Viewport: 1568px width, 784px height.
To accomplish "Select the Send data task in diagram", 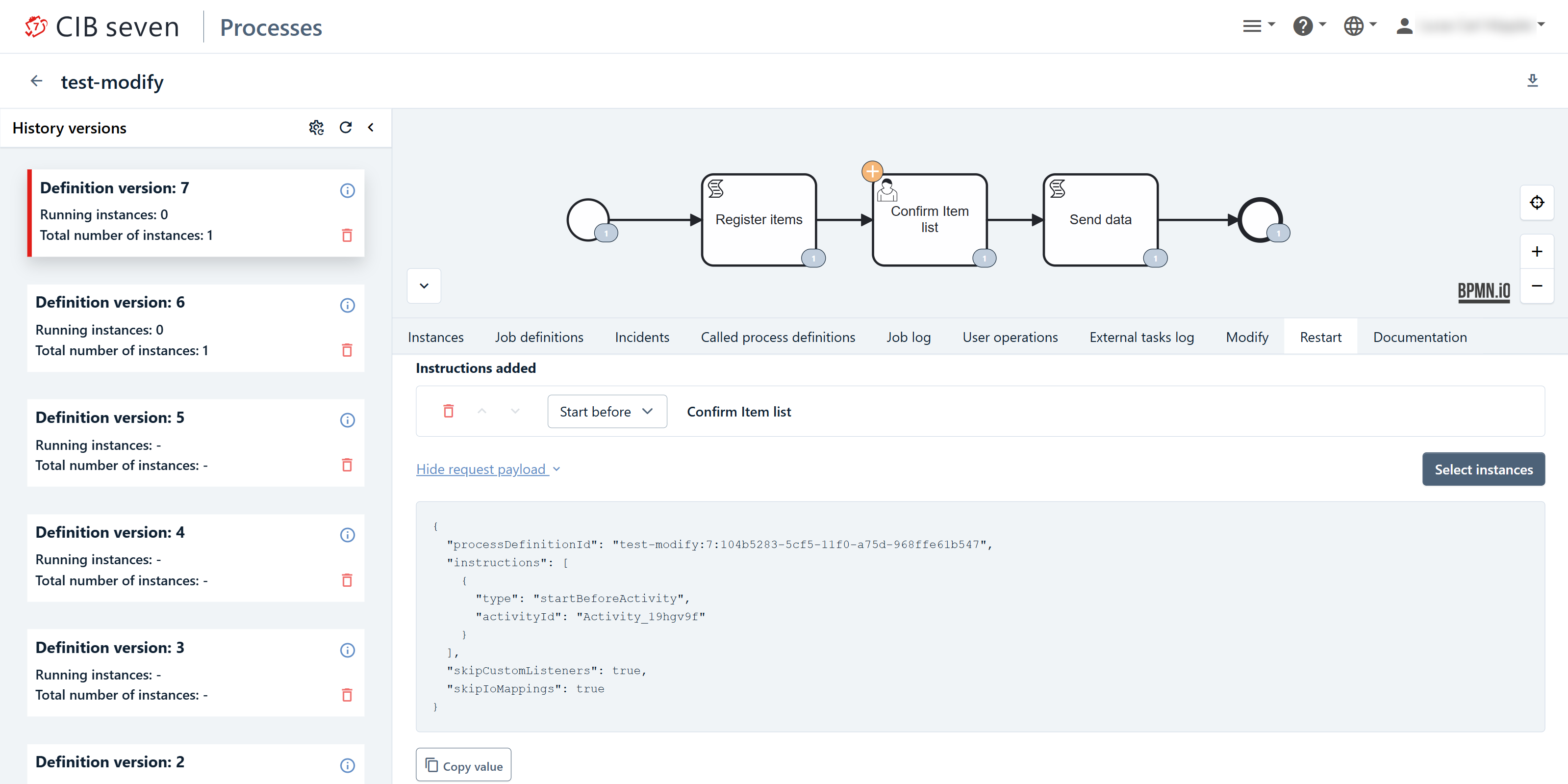I will coord(1100,219).
